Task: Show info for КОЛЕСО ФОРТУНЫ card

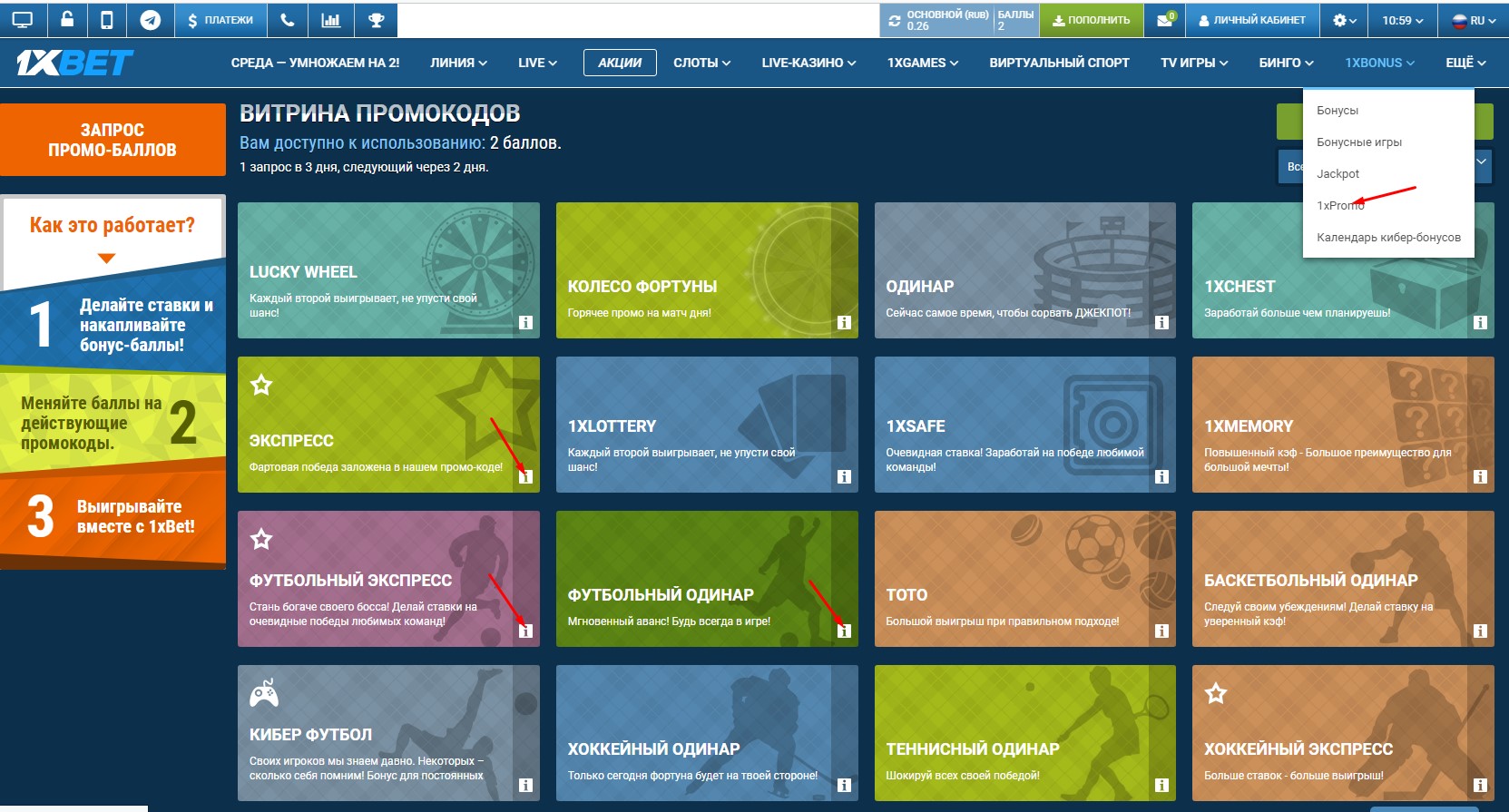Action: [x=844, y=322]
